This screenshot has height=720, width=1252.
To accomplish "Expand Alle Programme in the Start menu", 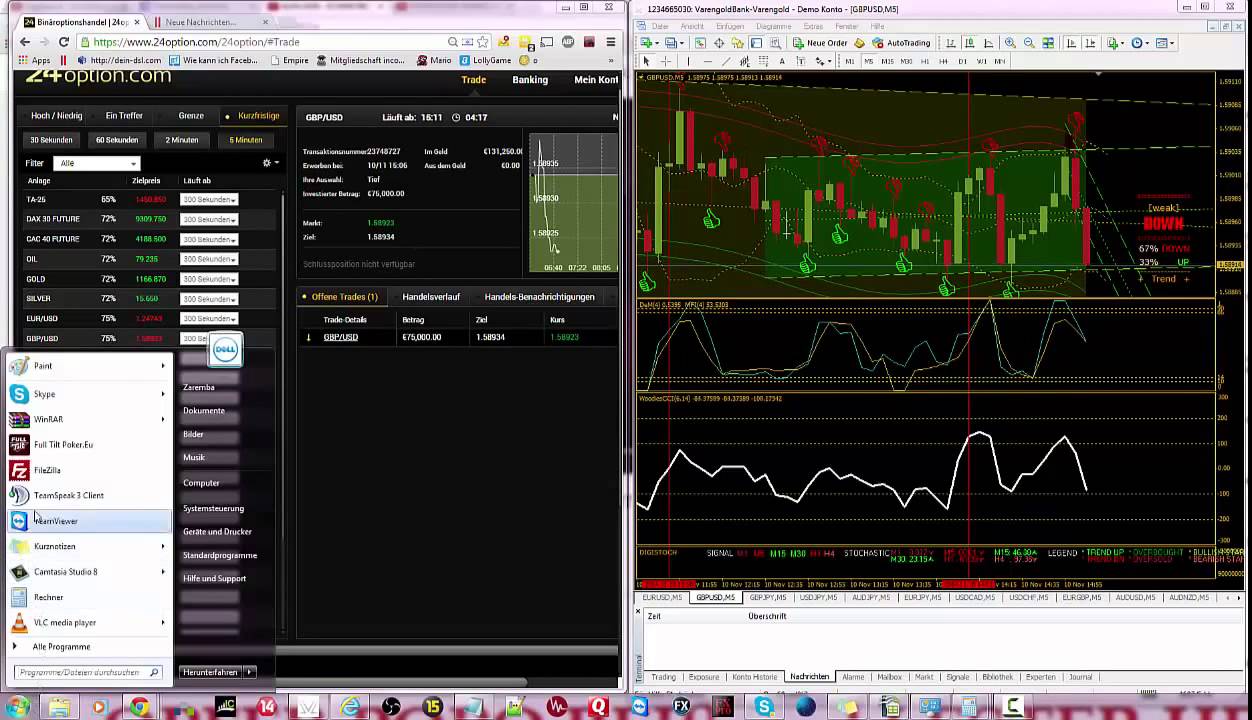I will (61, 647).
